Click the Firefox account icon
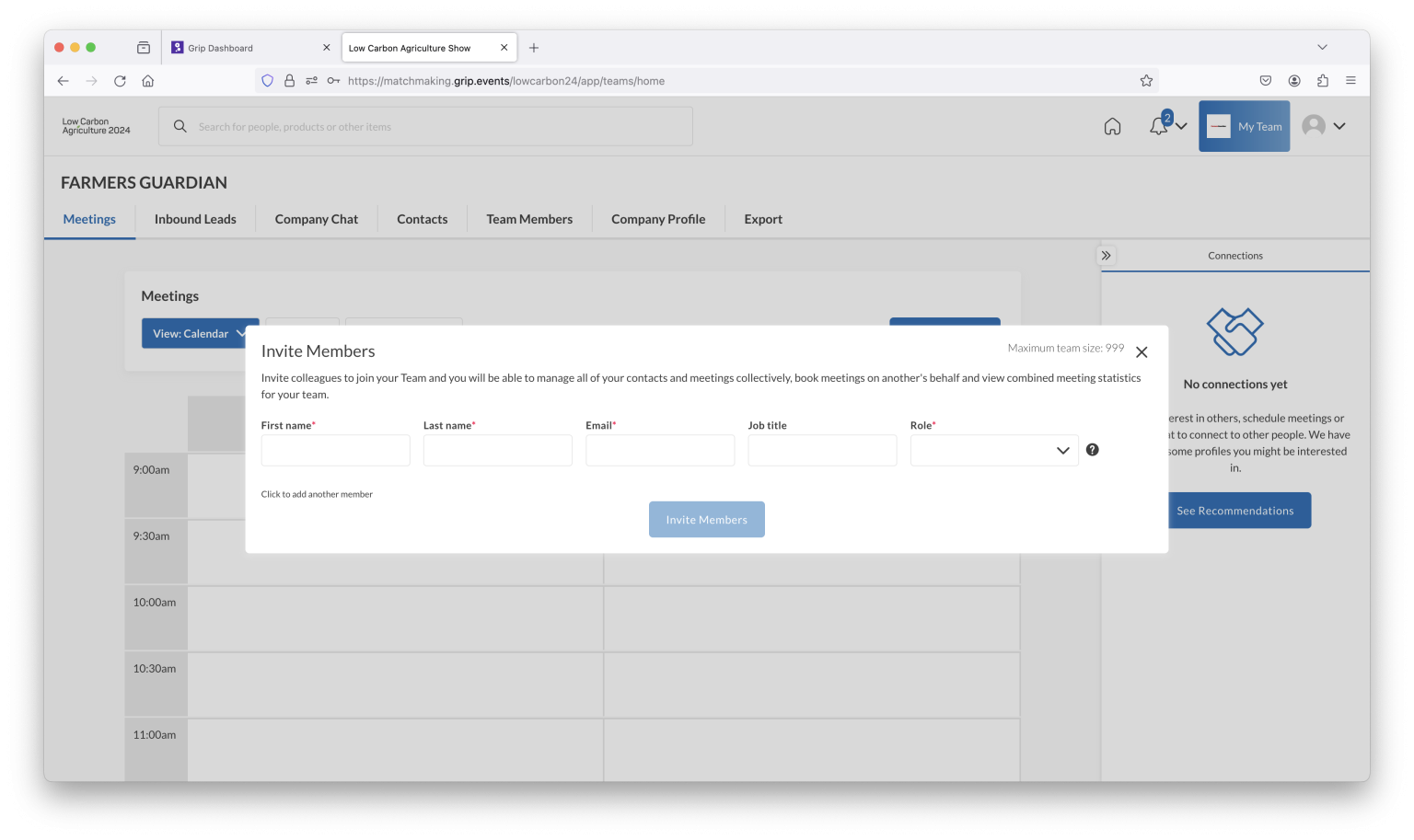The width and height of the screenshot is (1414, 840). (x=1294, y=80)
